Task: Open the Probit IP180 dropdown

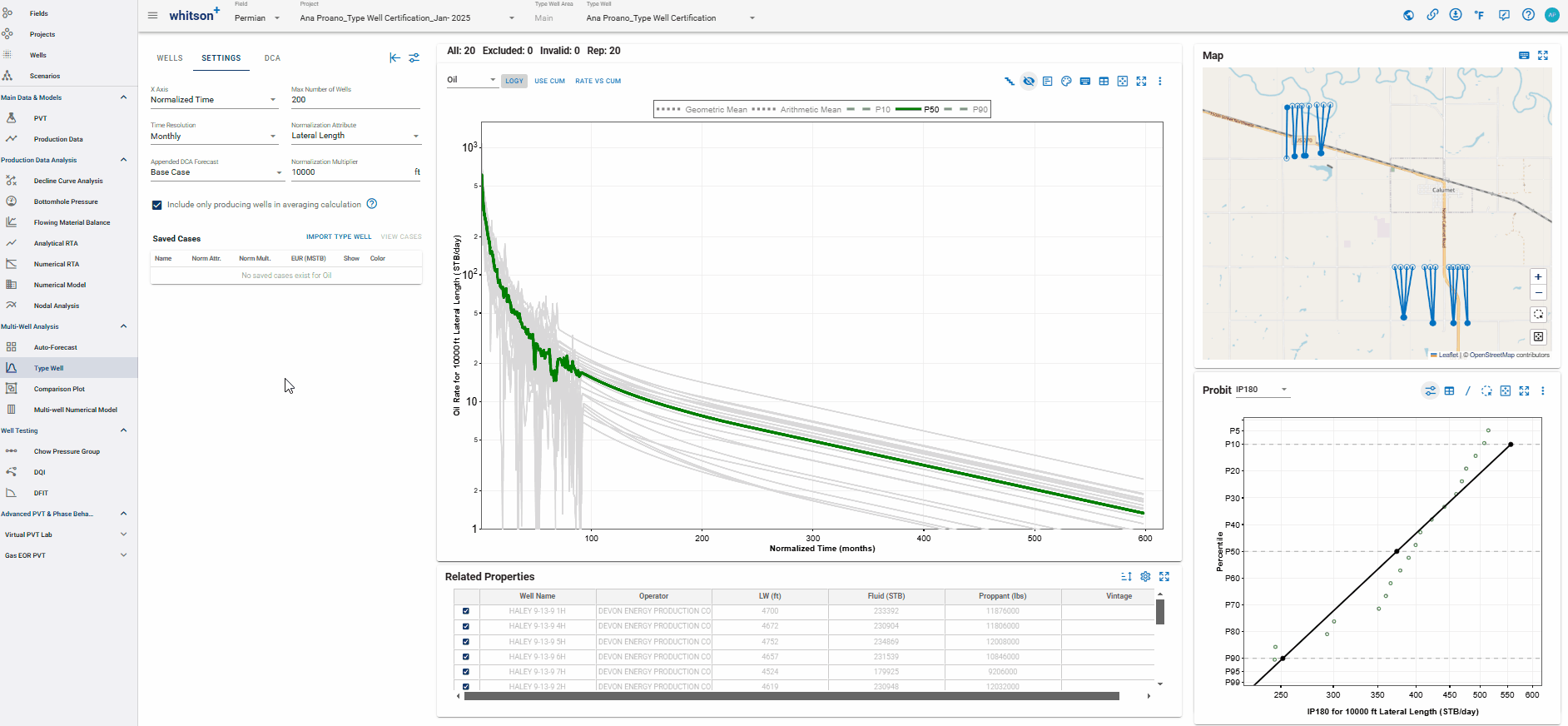Action: (1263, 390)
